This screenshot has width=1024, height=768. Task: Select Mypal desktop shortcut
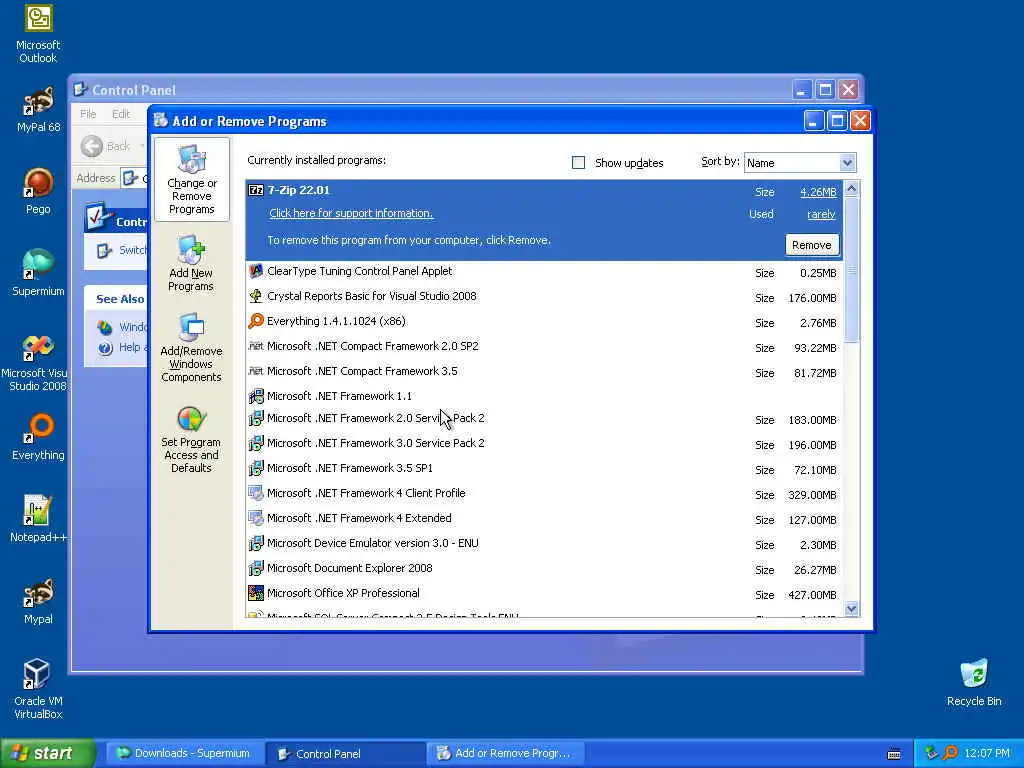click(x=38, y=601)
